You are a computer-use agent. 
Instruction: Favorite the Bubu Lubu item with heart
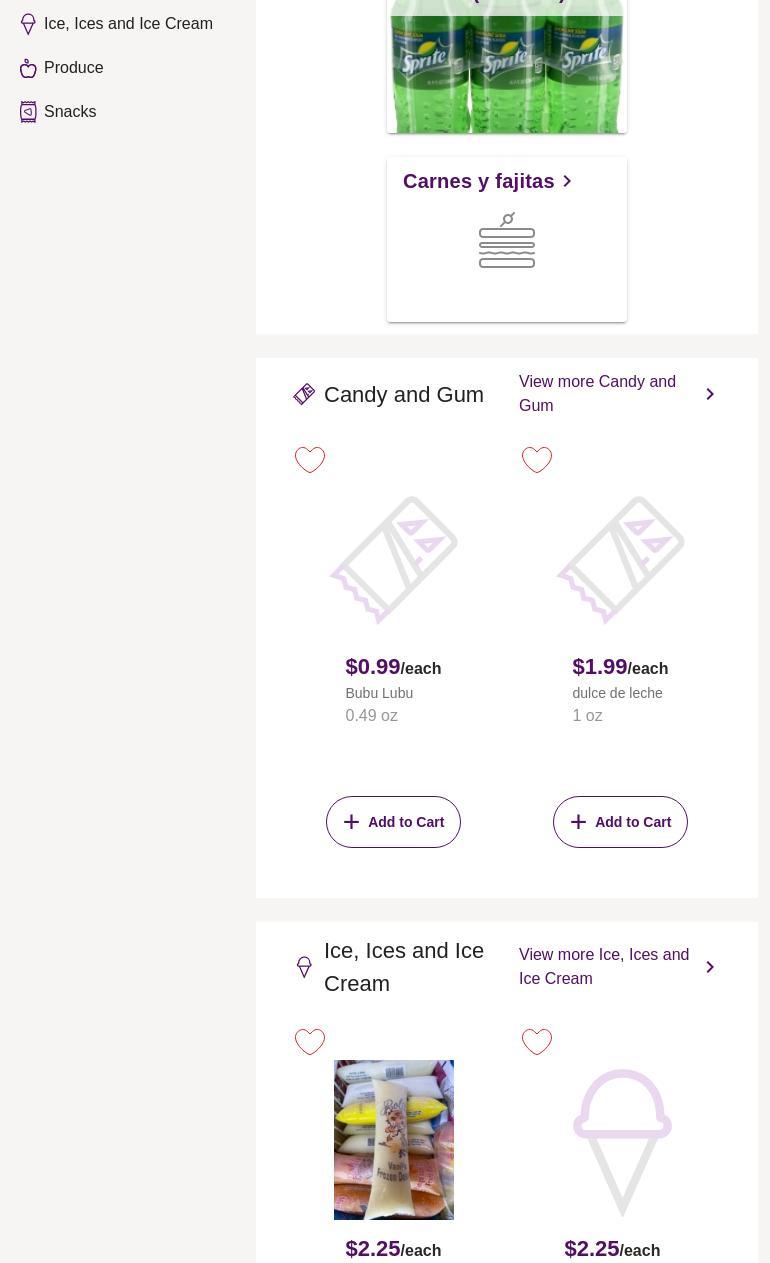pyautogui.click(x=310, y=460)
